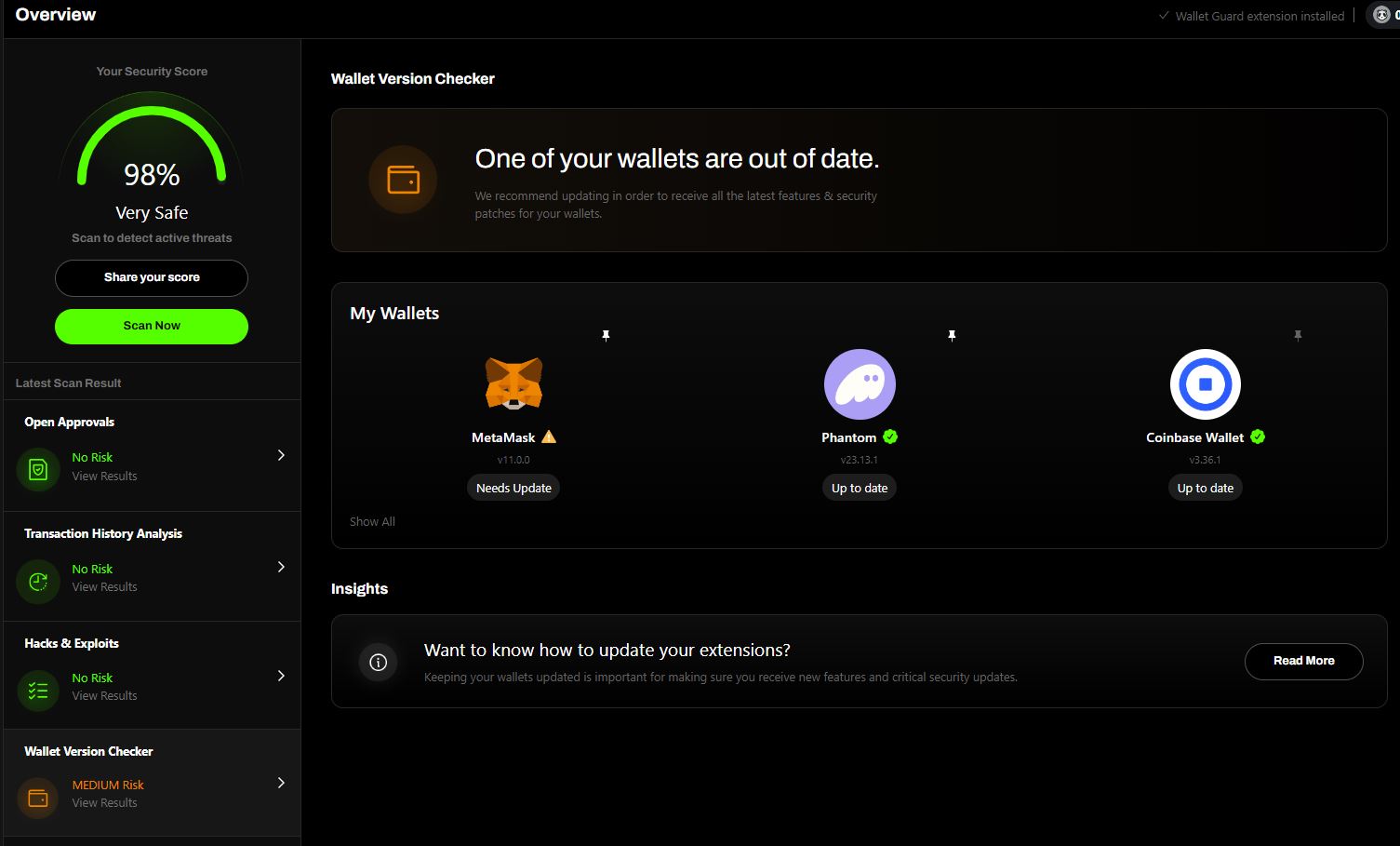Click the Transaction History Analysis clock icon
This screenshot has height=846, width=1400.
[x=37, y=581]
